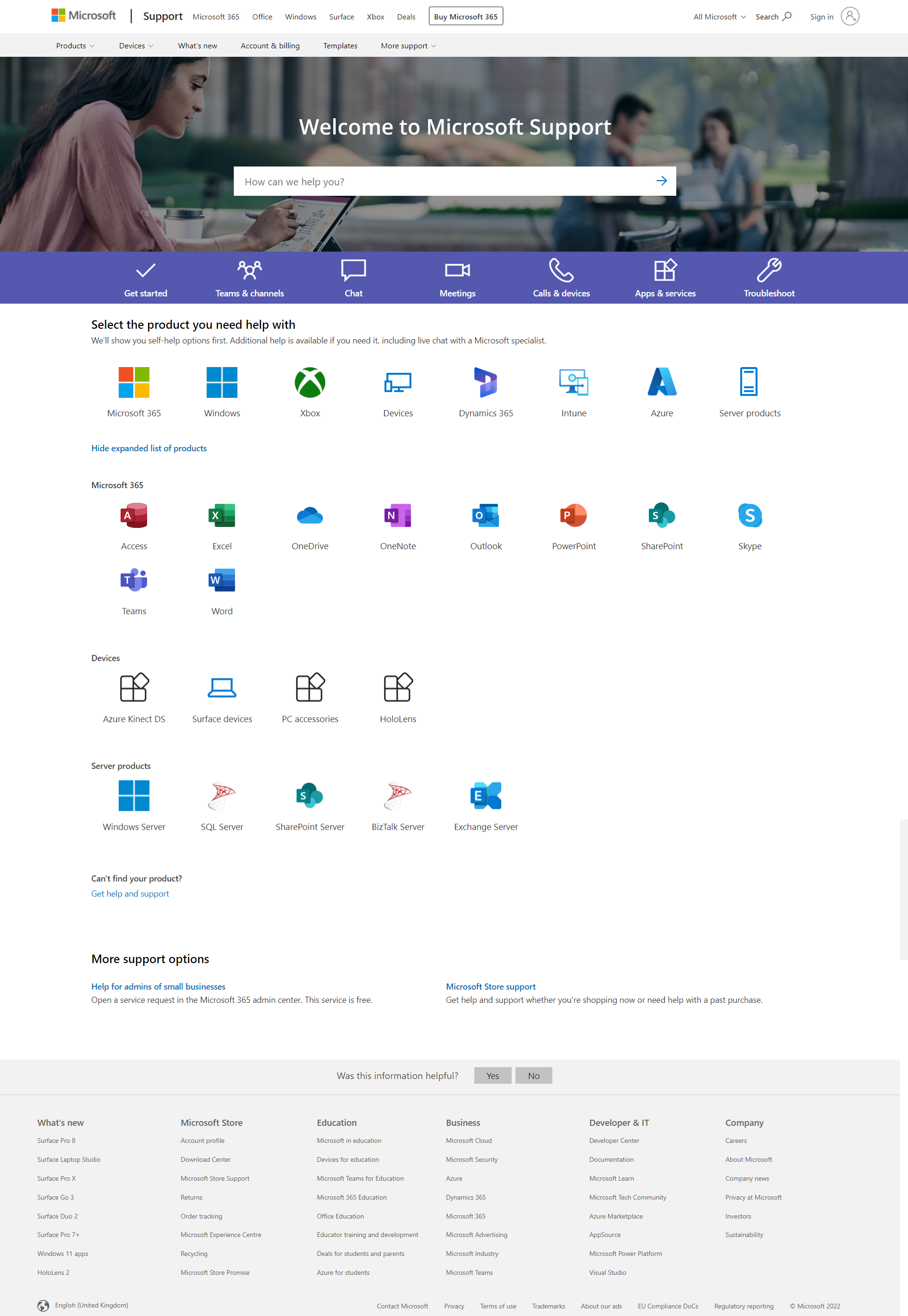
Task: Select the Dynamics 365 icon
Action: point(485,382)
